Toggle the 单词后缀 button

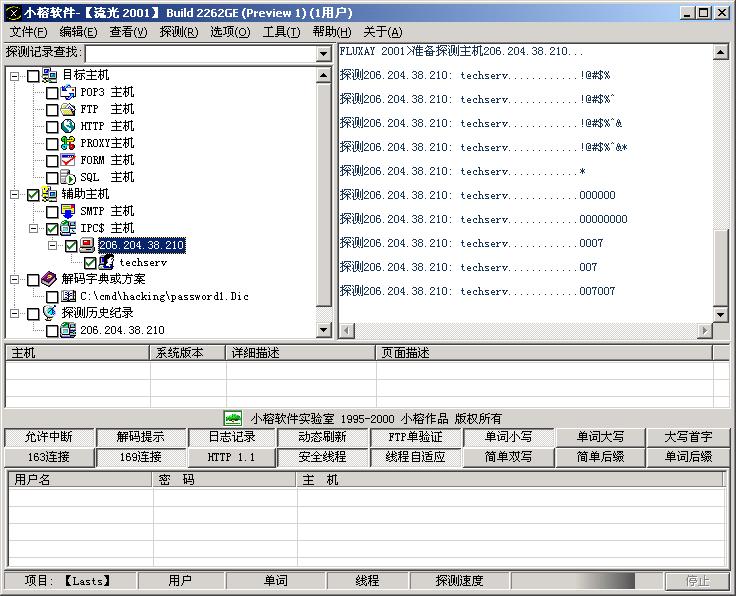688,458
